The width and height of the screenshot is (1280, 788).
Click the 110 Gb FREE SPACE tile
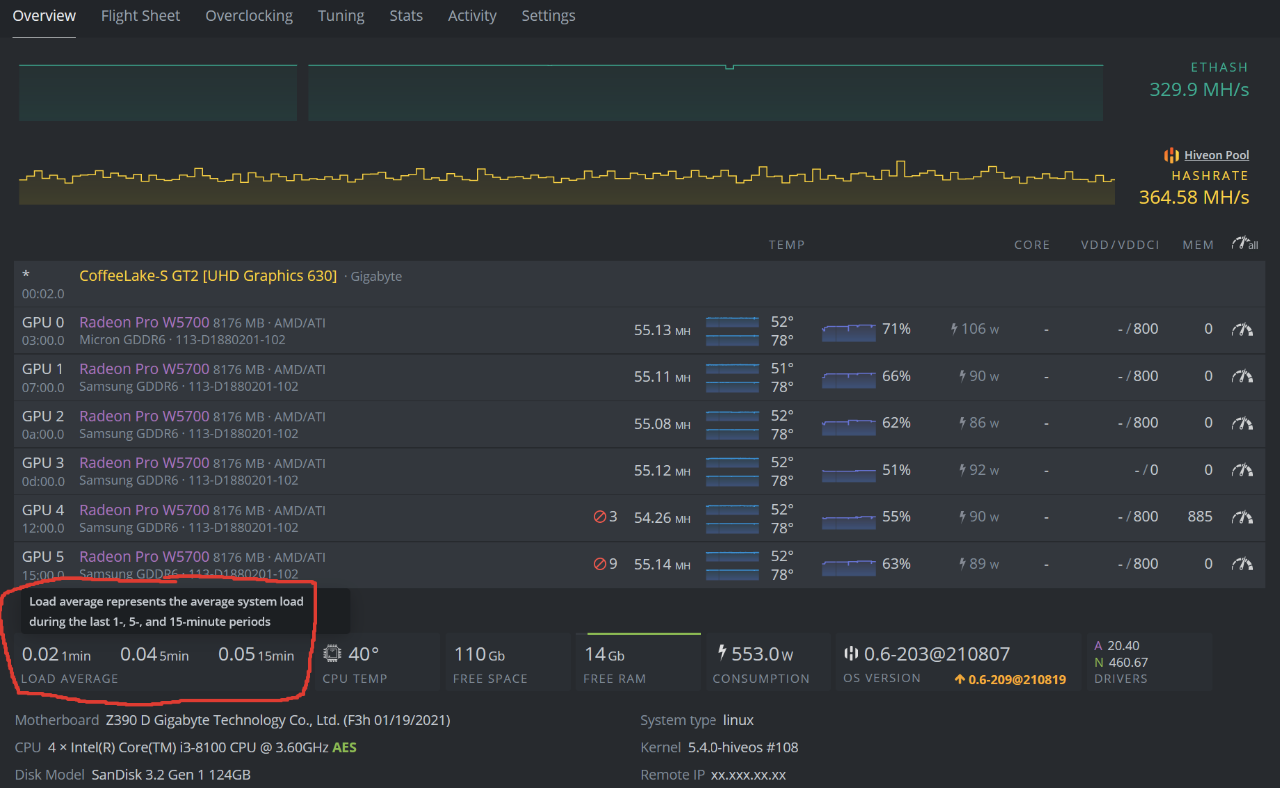508,662
